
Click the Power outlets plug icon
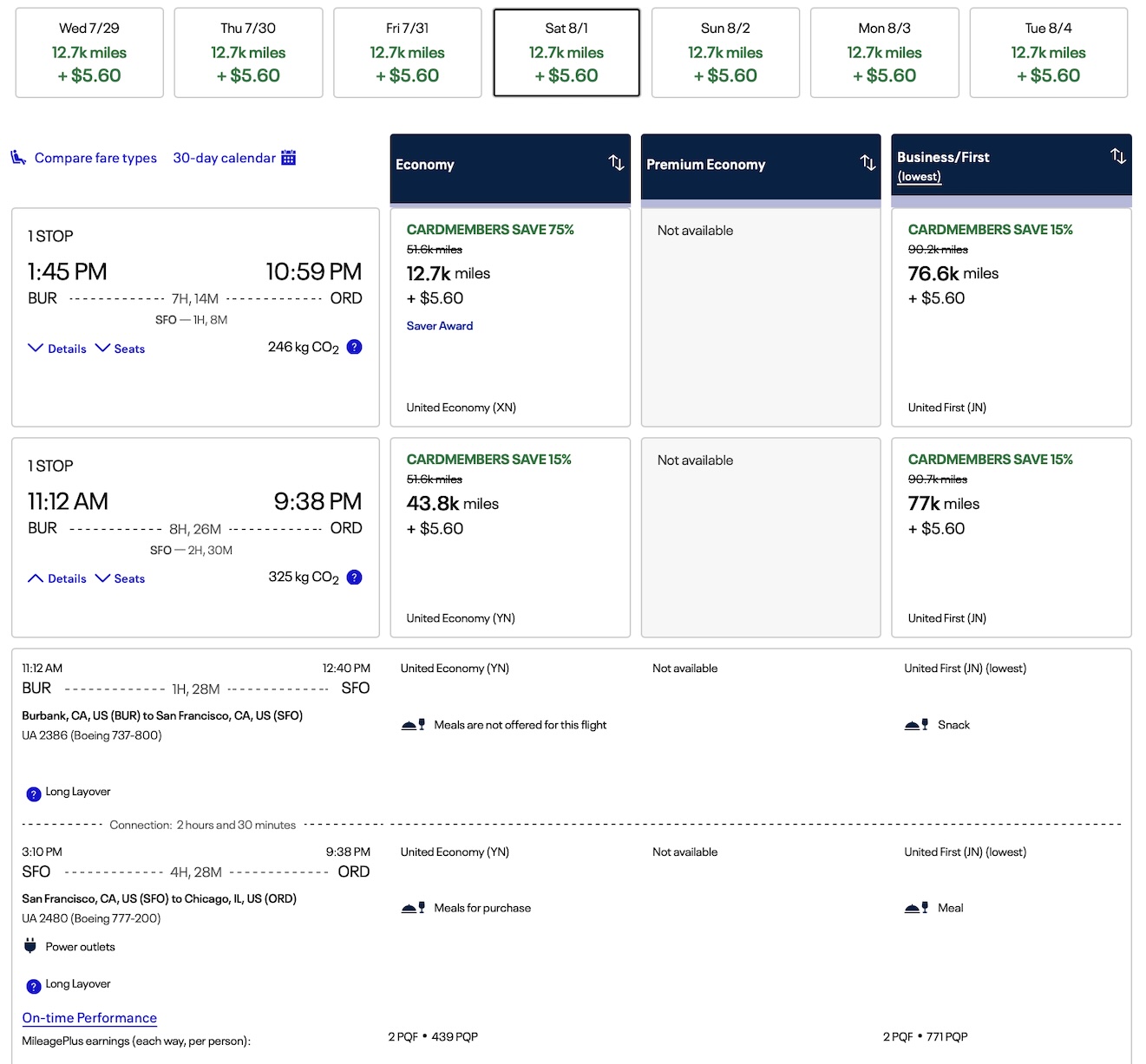click(30, 946)
